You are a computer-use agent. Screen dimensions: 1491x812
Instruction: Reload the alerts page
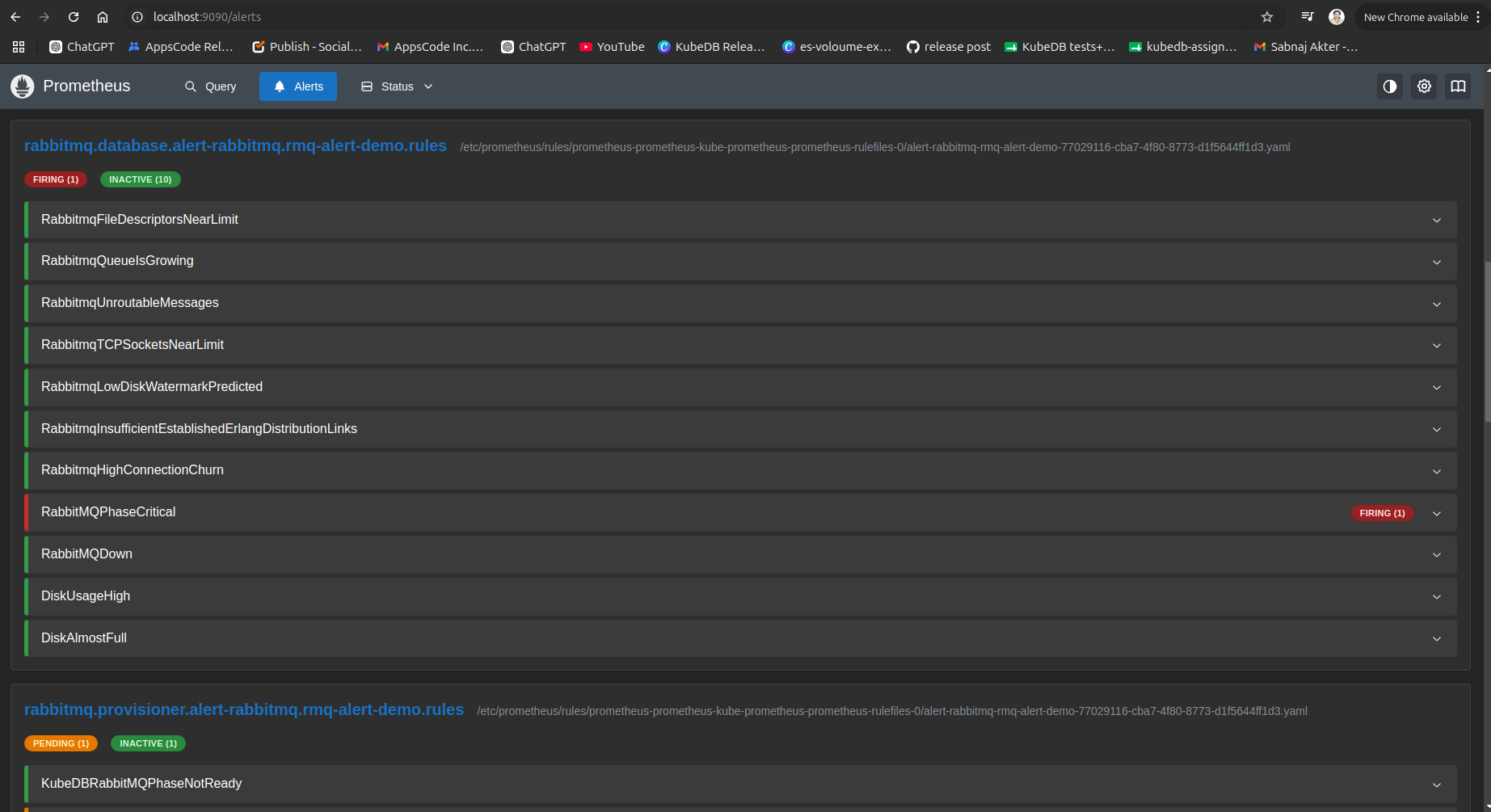pyautogui.click(x=74, y=17)
